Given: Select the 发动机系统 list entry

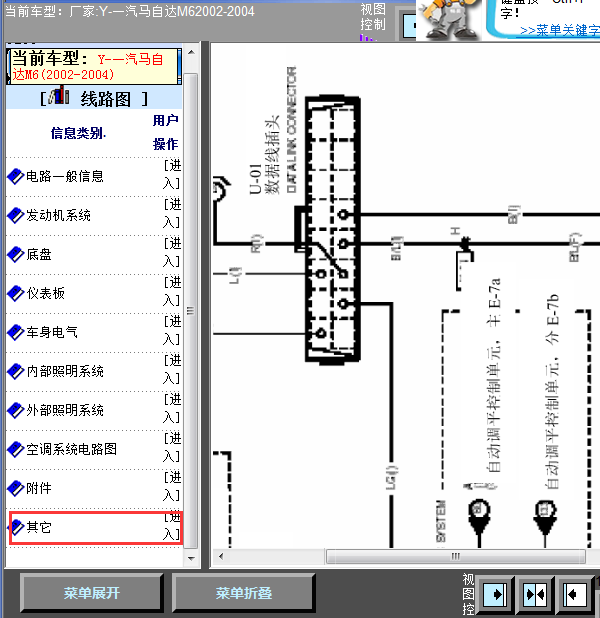Looking at the screenshot, I should 58,215.
